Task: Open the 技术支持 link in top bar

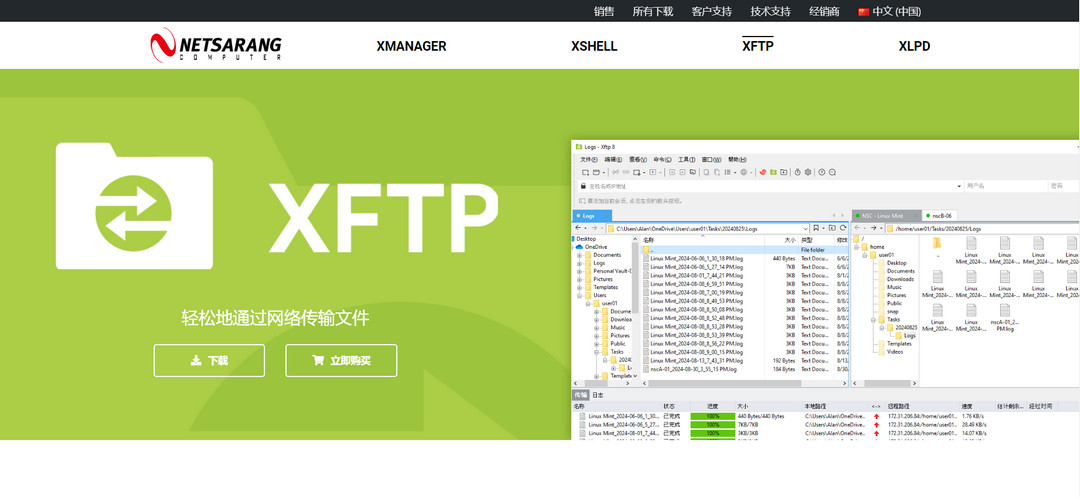Action: pyautogui.click(x=770, y=12)
